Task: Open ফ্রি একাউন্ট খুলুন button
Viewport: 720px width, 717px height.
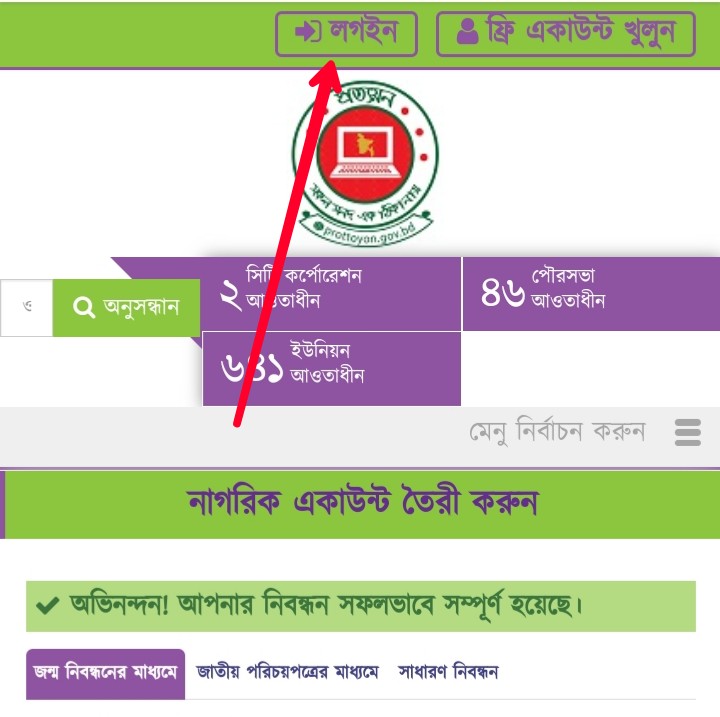Action: (566, 34)
